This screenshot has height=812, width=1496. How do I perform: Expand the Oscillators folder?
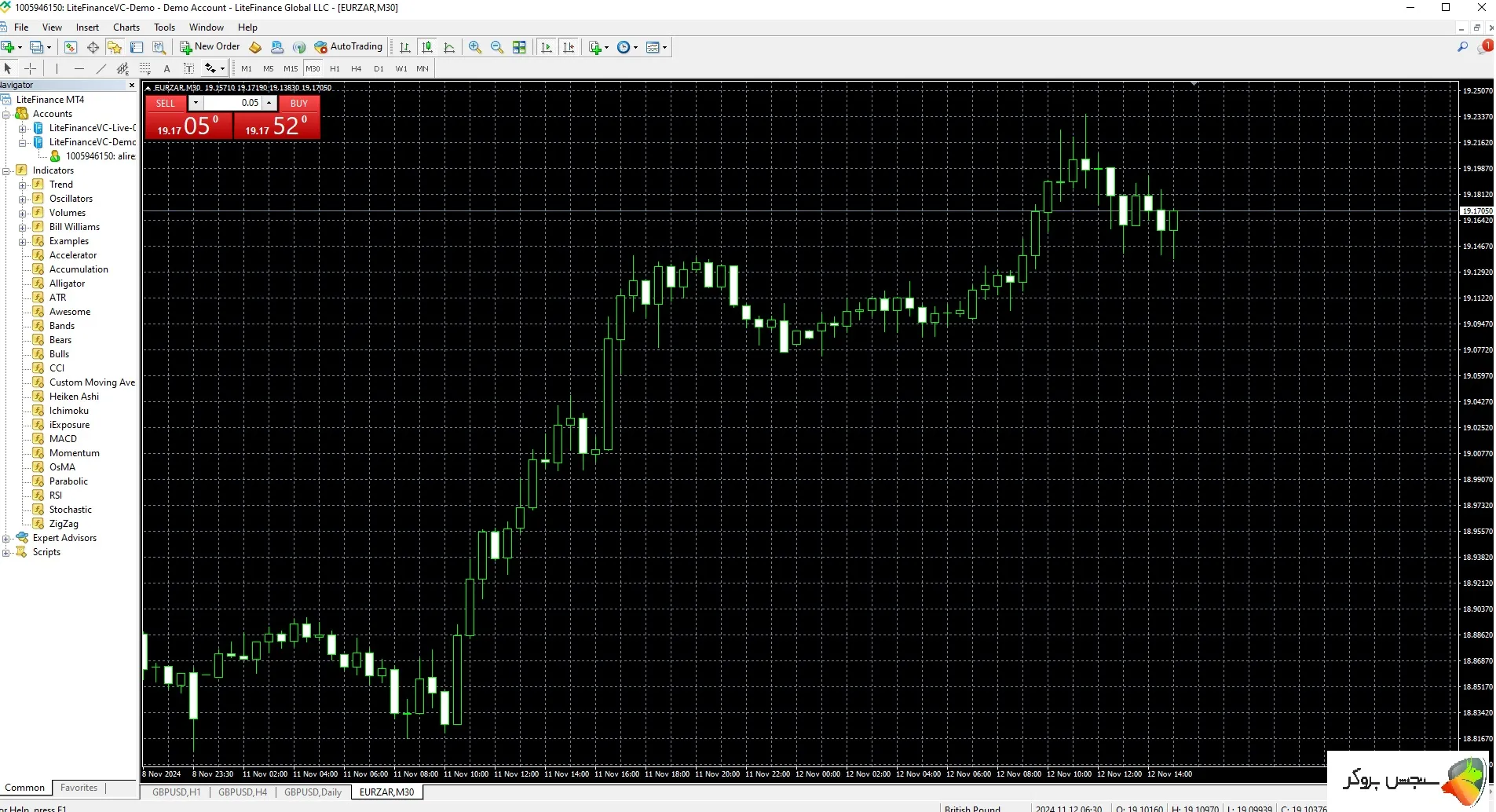pos(23,199)
